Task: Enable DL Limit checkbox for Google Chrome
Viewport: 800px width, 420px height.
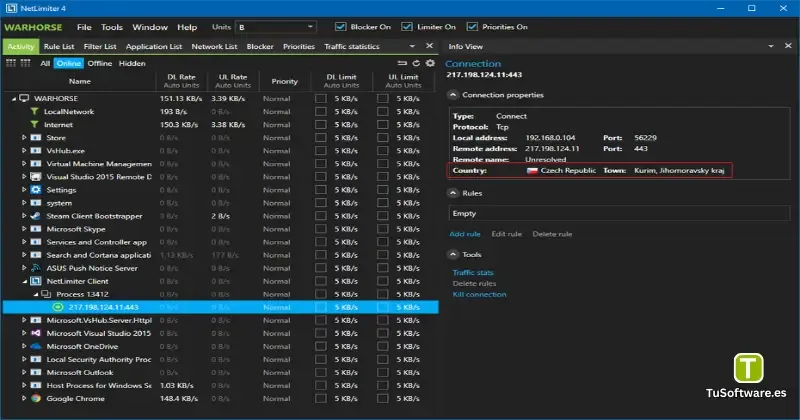Action: tap(320, 399)
